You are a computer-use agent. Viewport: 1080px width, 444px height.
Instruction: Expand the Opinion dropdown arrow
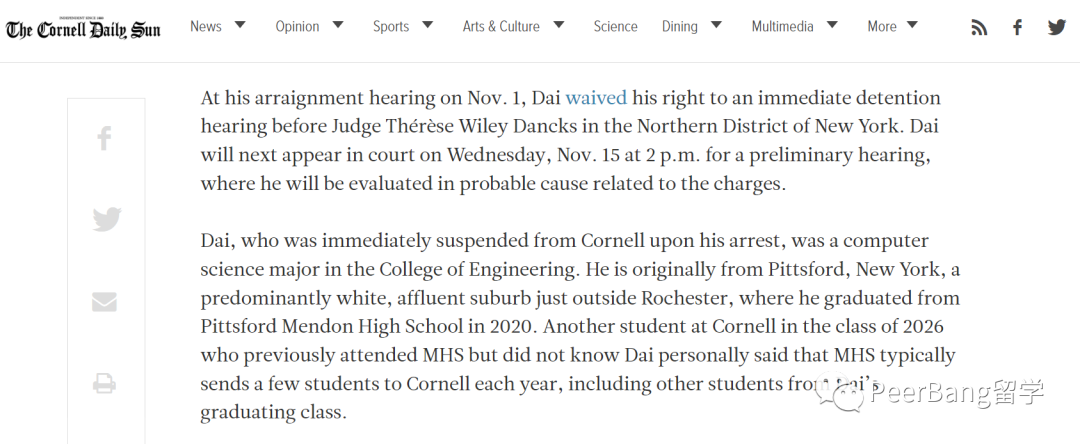click(x=338, y=25)
